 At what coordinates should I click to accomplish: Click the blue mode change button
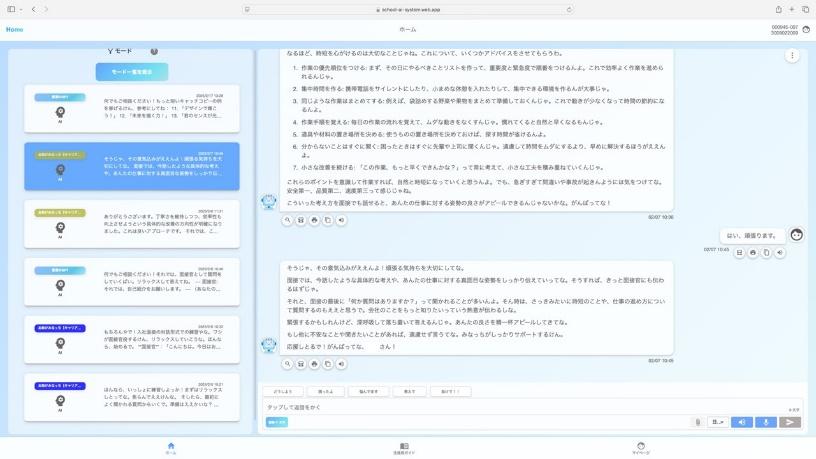click(x=125, y=72)
